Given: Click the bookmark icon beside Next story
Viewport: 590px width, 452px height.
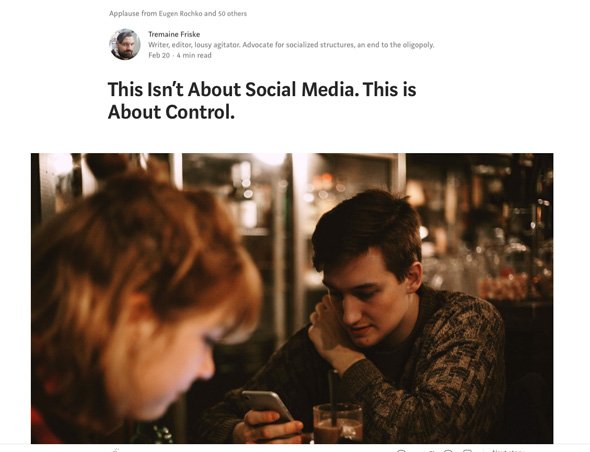Looking at the screenshot, I should click(x=467, y=450).
